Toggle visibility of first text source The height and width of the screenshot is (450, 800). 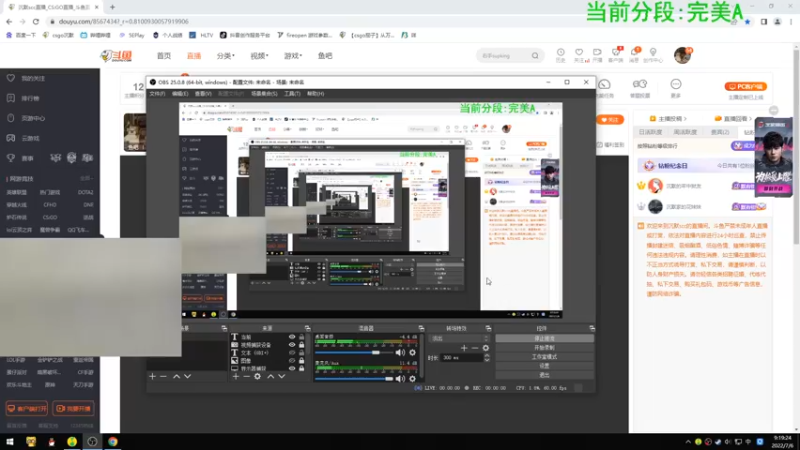292,337
